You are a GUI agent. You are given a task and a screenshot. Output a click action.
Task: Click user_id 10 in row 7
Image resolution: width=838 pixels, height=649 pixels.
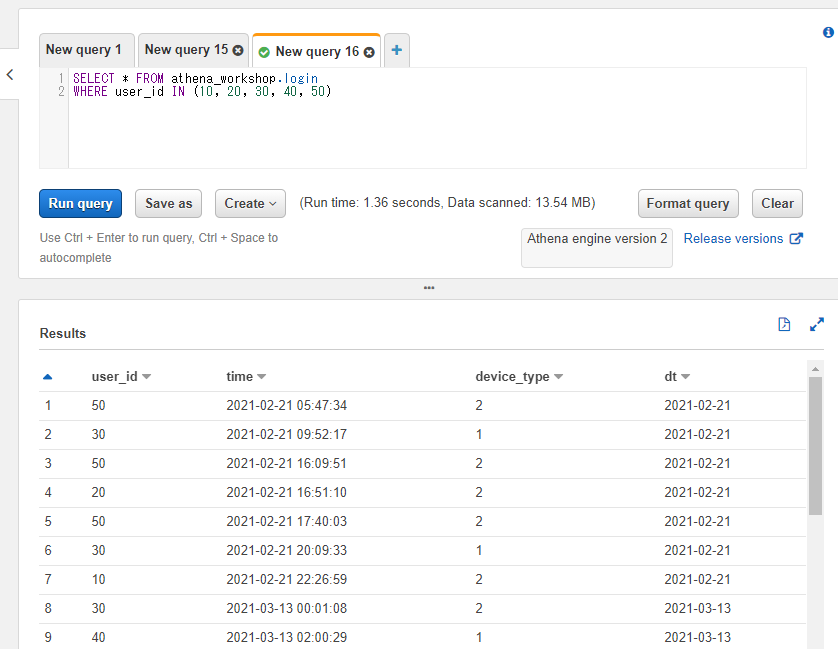98,579
